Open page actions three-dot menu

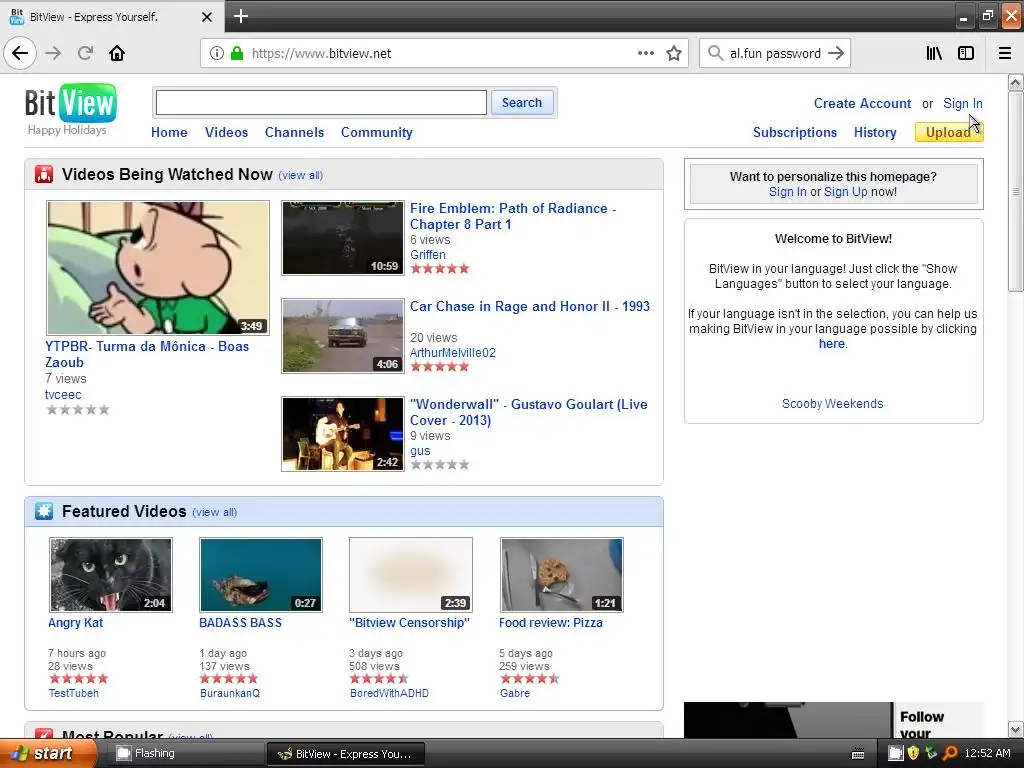pos(645,53)
